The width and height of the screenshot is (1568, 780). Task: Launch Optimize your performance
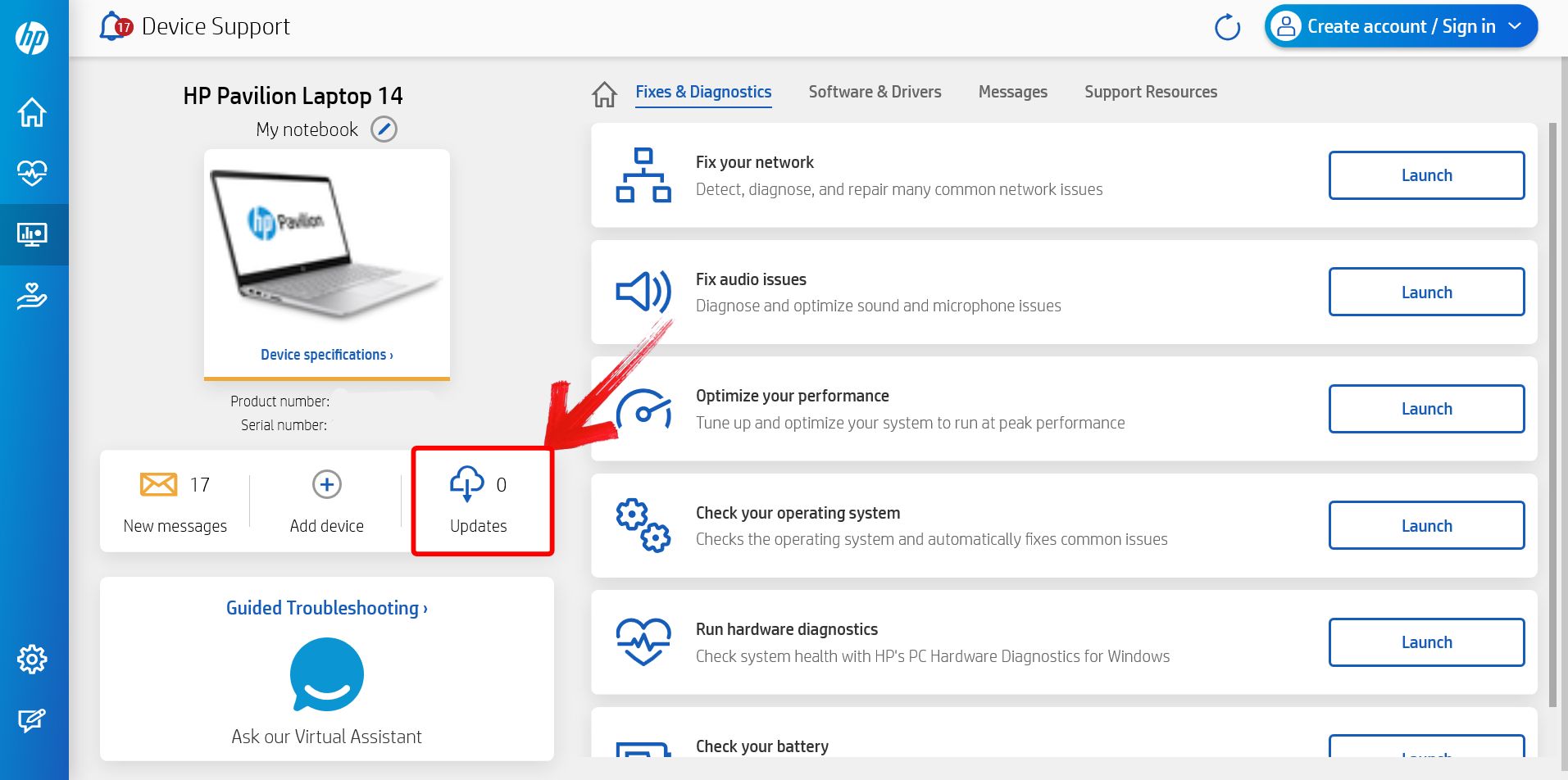pos(1426,409)
